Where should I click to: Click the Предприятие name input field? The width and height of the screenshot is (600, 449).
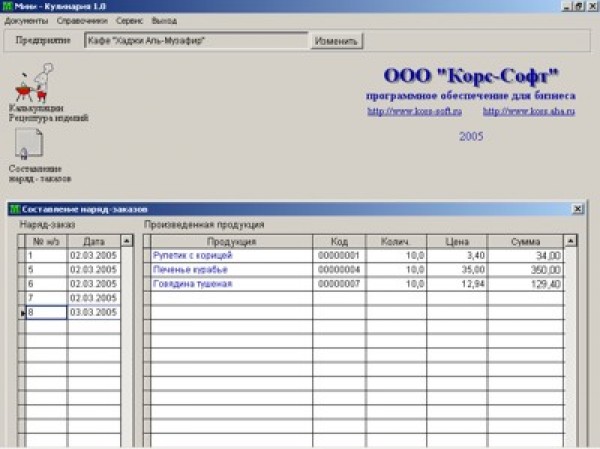pos(196,41)
